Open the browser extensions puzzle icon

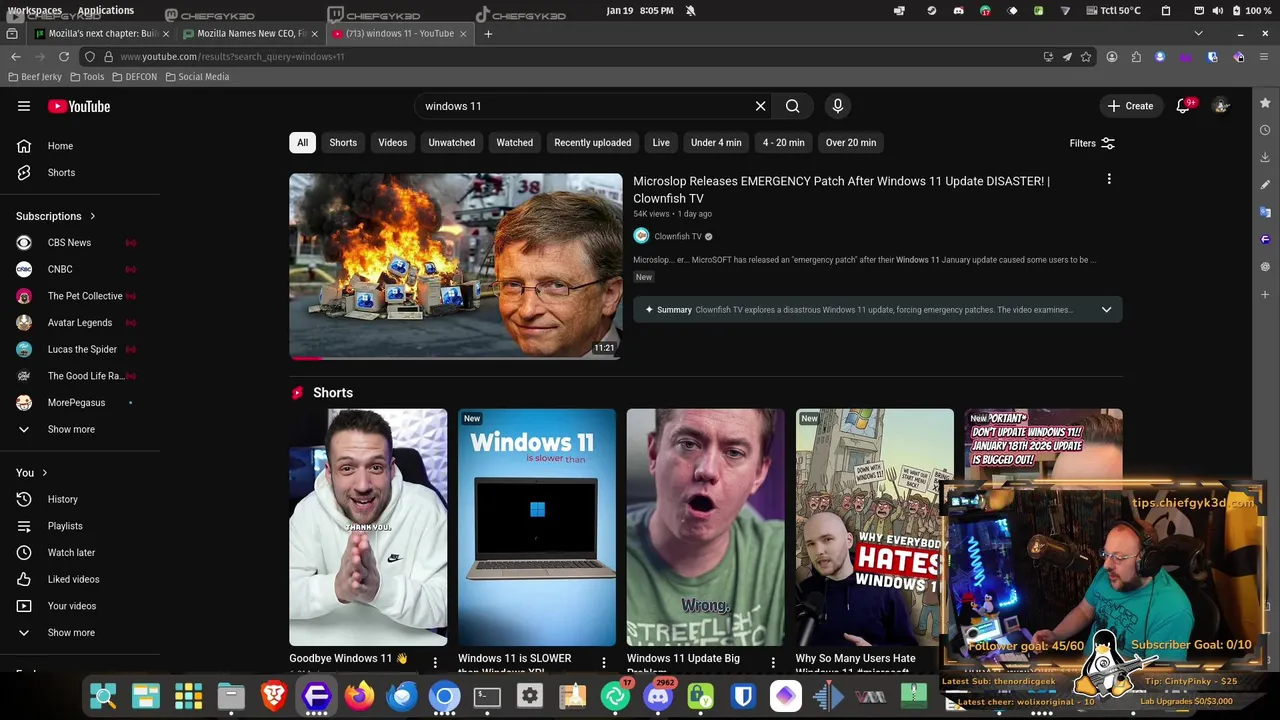click(1136, 57)
